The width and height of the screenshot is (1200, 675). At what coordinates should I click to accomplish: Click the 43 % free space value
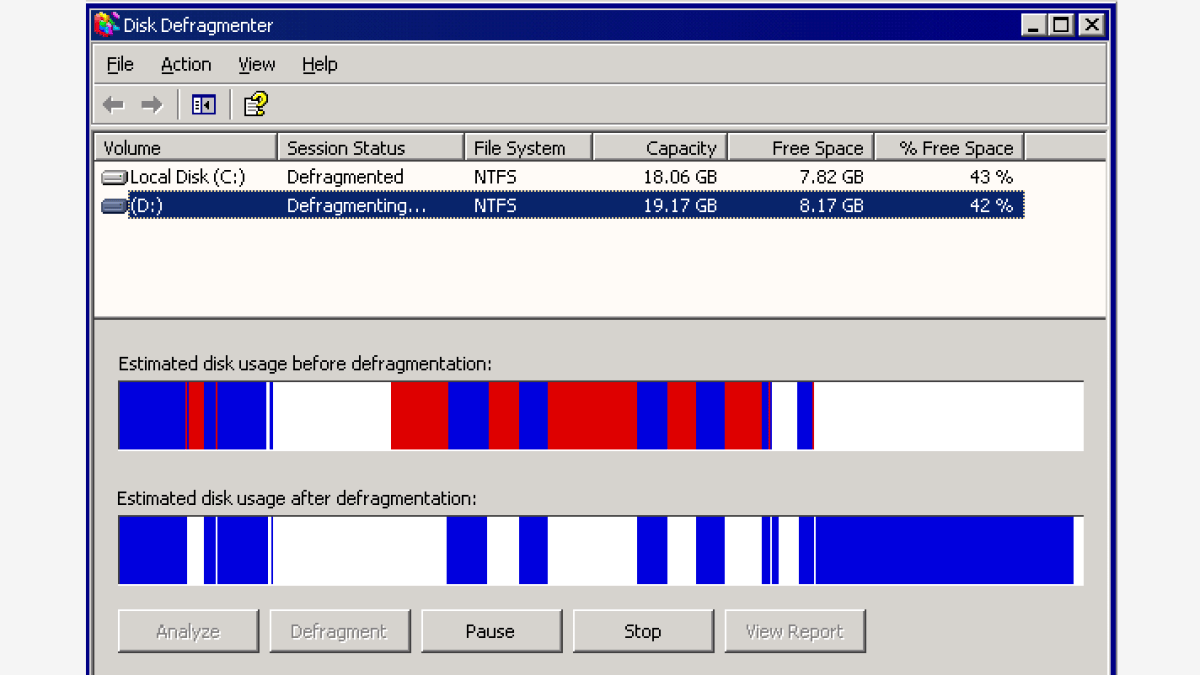pyautogui.click(x=991, y=177)
